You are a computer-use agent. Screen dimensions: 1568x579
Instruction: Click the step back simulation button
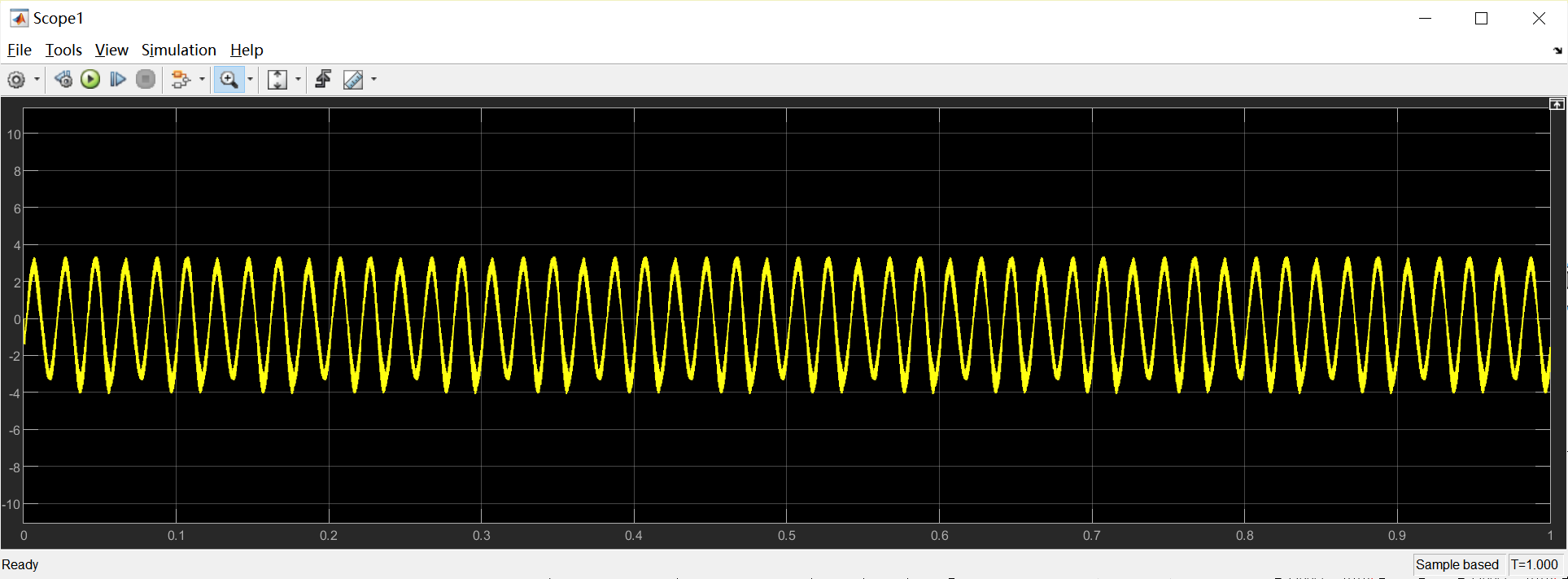pyautogui.click(x=63, y=79)
